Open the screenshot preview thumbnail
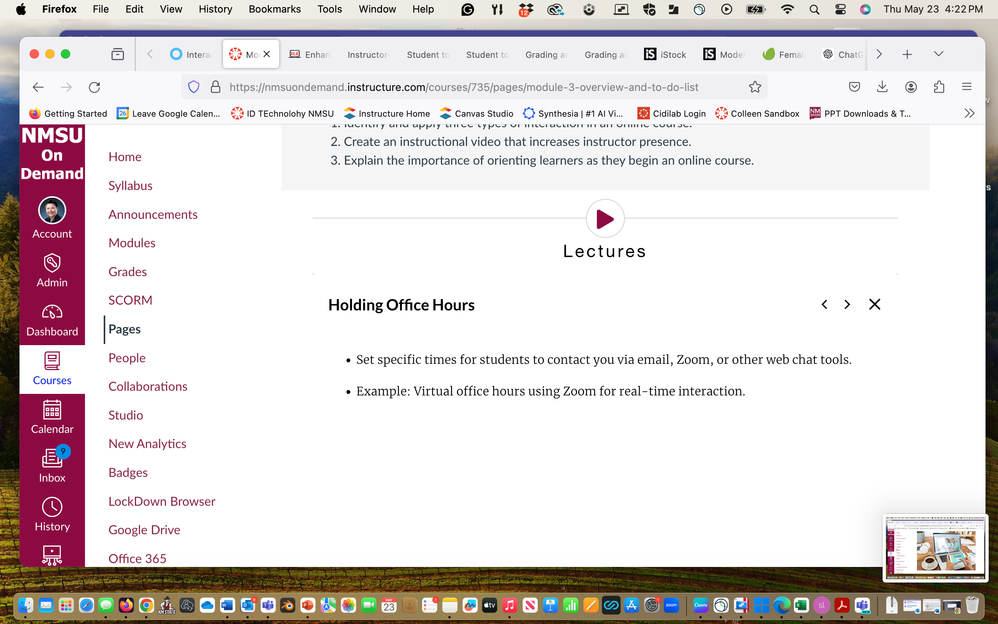The width and height of the screenshot is (998, 624). (934, 548)
